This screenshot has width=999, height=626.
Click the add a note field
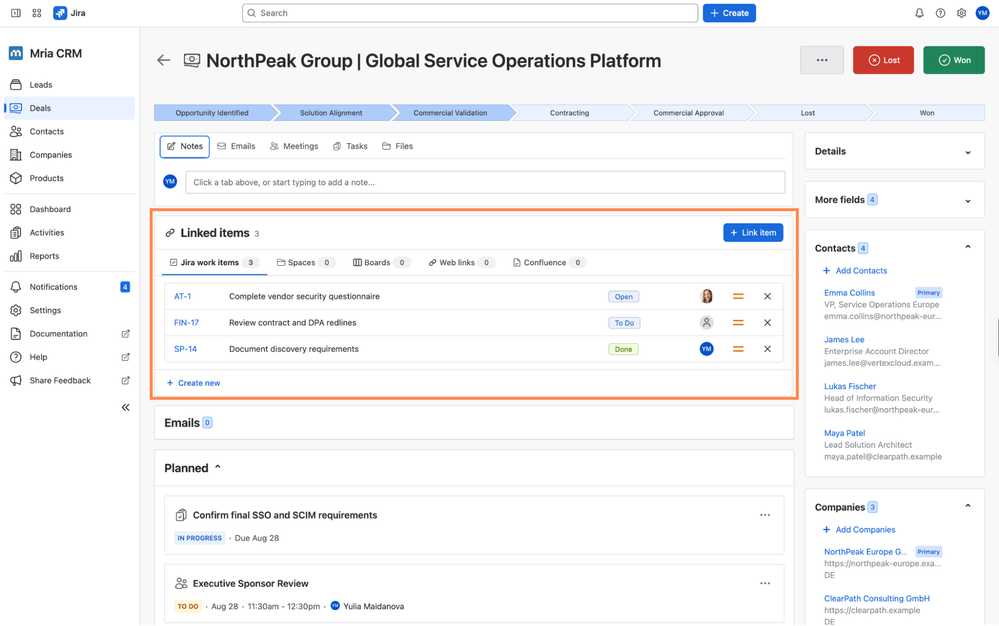485,182
